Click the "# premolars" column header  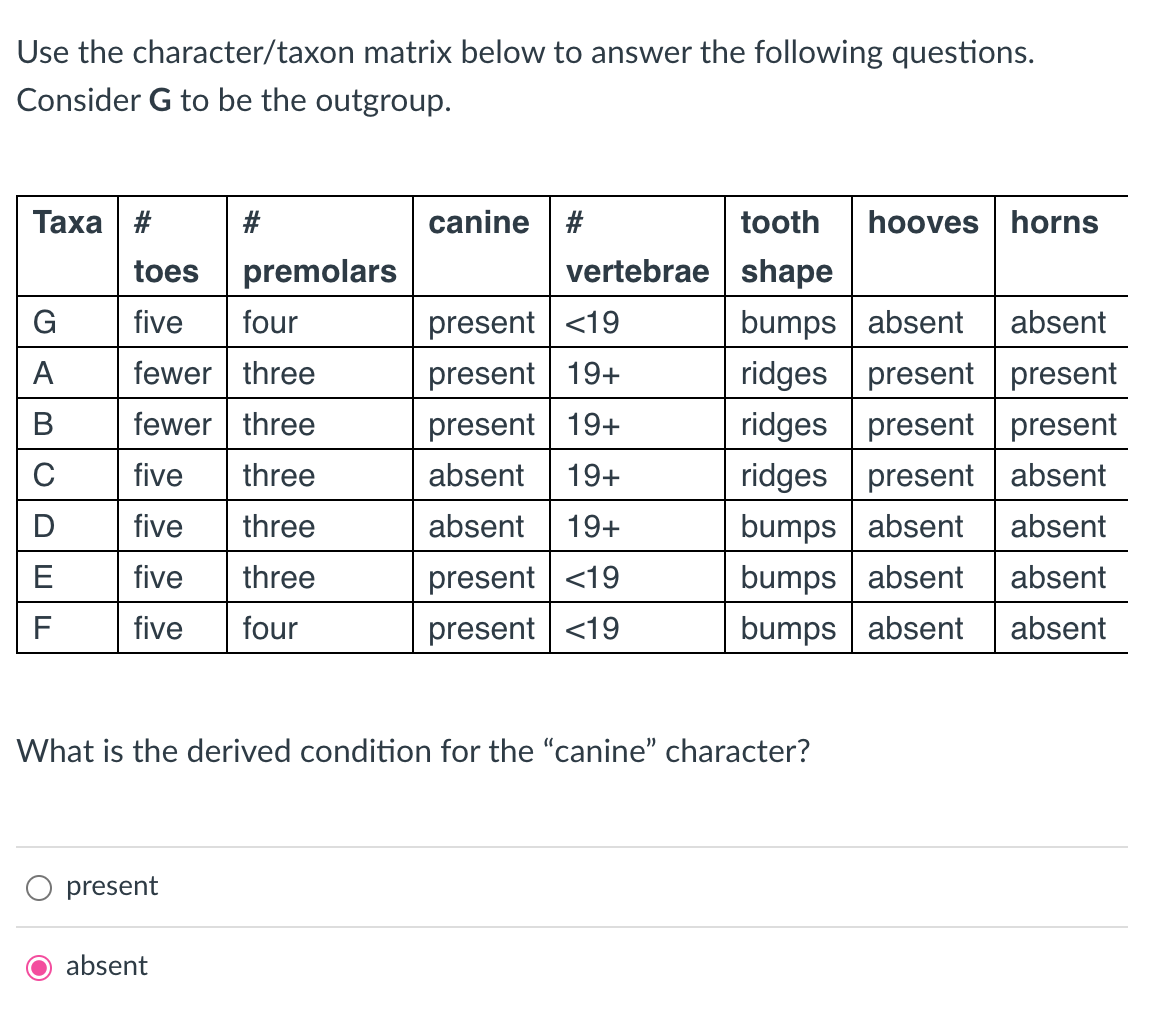tap(320, 246)
